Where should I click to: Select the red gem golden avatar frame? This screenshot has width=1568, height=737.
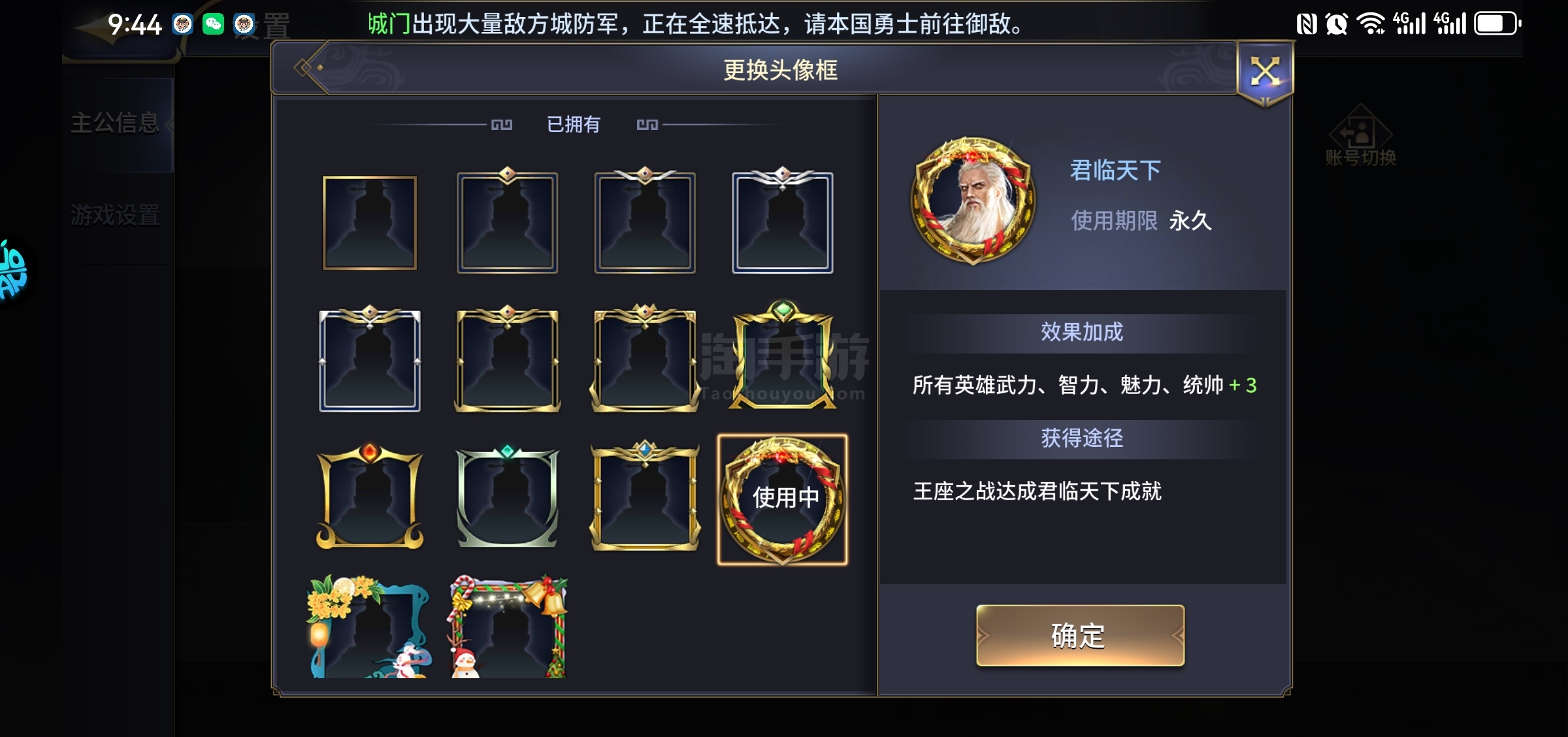370,497
